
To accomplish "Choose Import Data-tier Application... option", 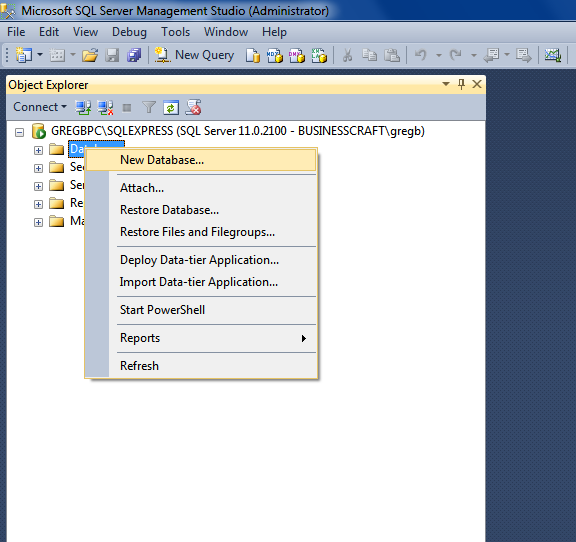I will 201,282.
